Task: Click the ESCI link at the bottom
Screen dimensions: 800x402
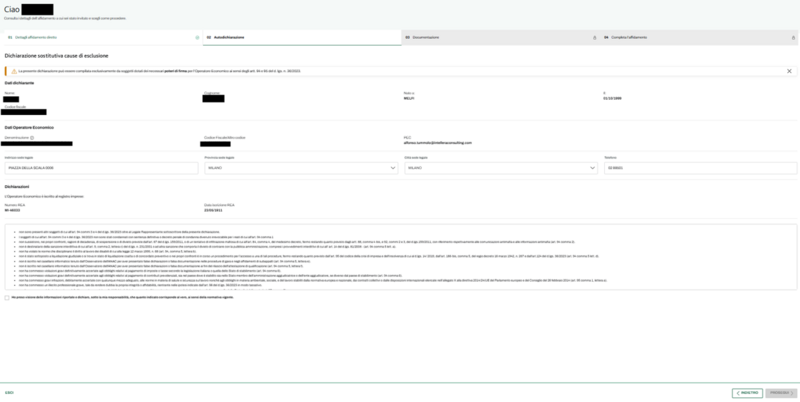Action: click(9, 393)
